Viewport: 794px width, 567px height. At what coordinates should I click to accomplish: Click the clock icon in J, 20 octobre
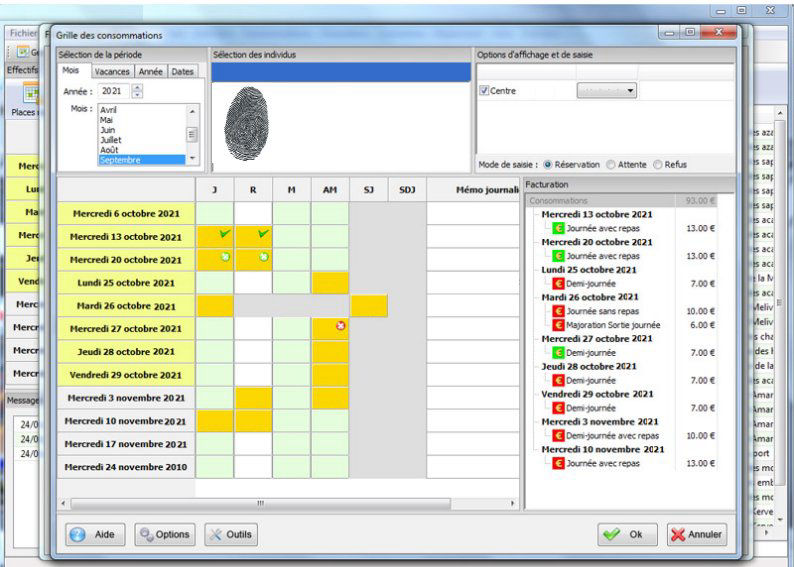[x=225, y=257]
